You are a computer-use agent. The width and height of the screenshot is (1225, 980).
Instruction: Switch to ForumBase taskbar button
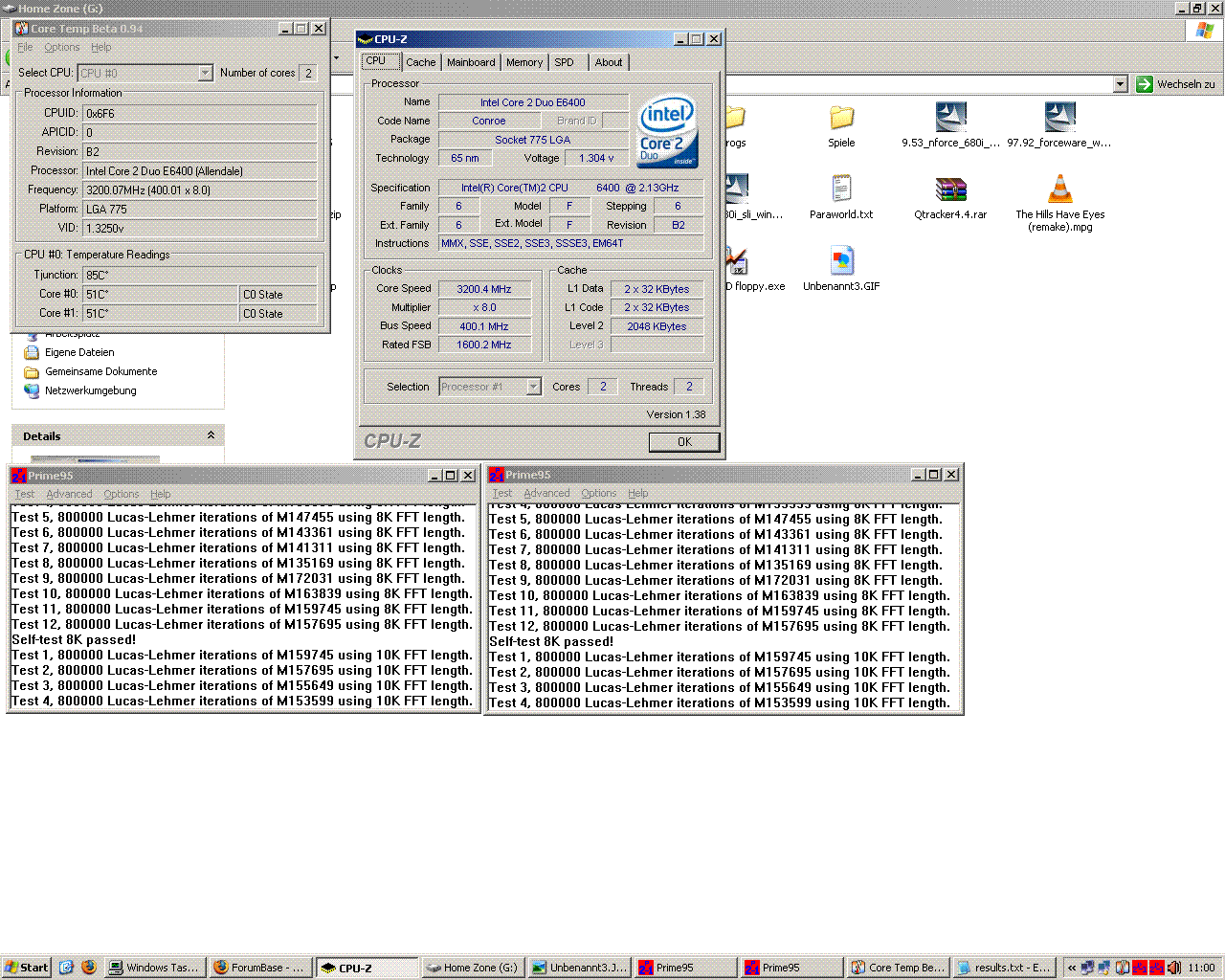tap(259, 968)
